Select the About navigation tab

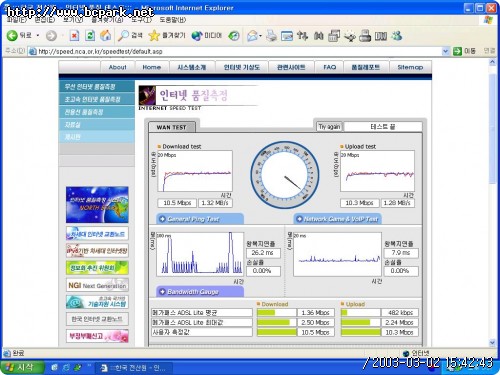tap(118, 67)
